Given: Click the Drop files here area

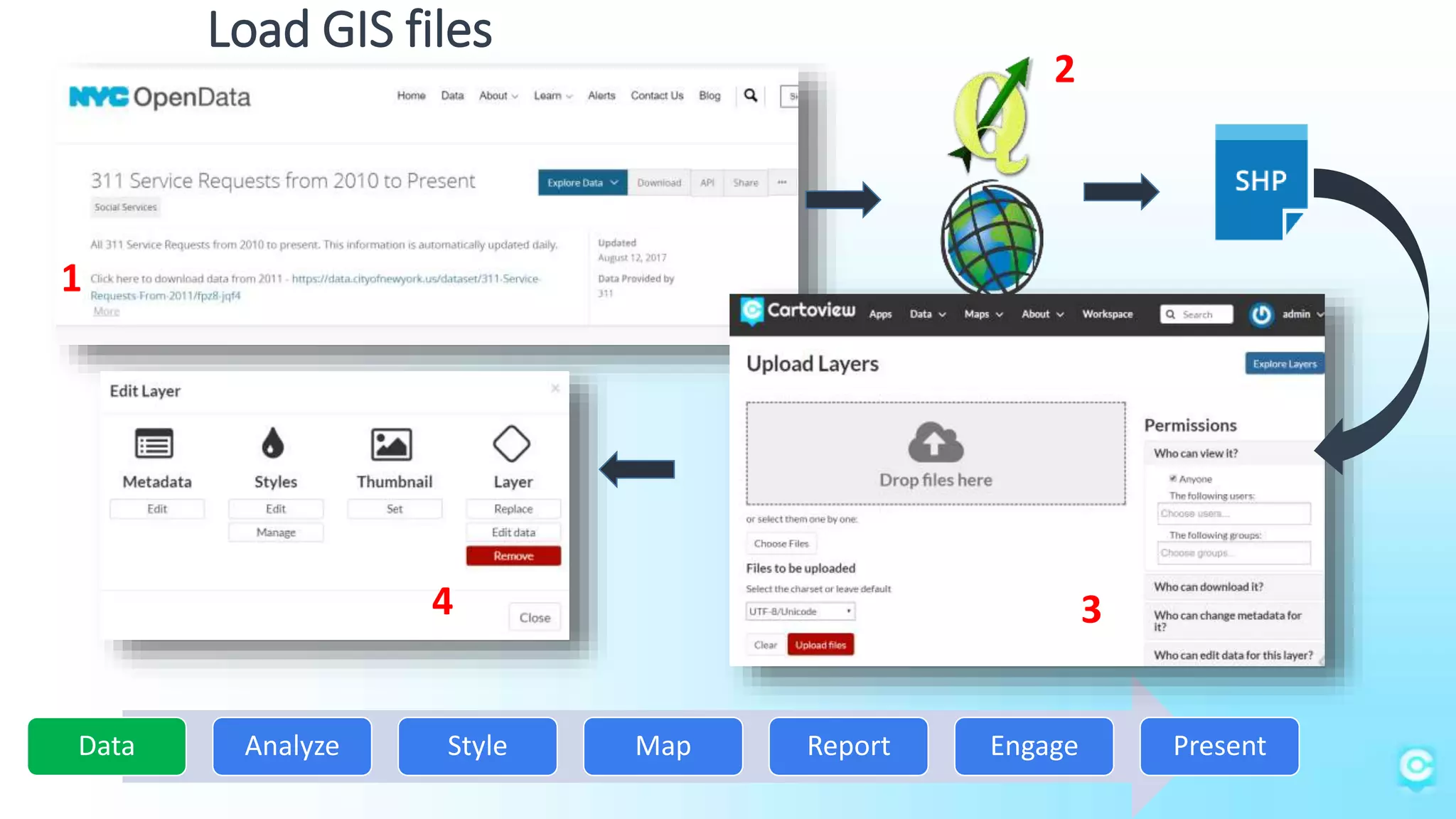Looking at the screenshot, I should [936, 454].
